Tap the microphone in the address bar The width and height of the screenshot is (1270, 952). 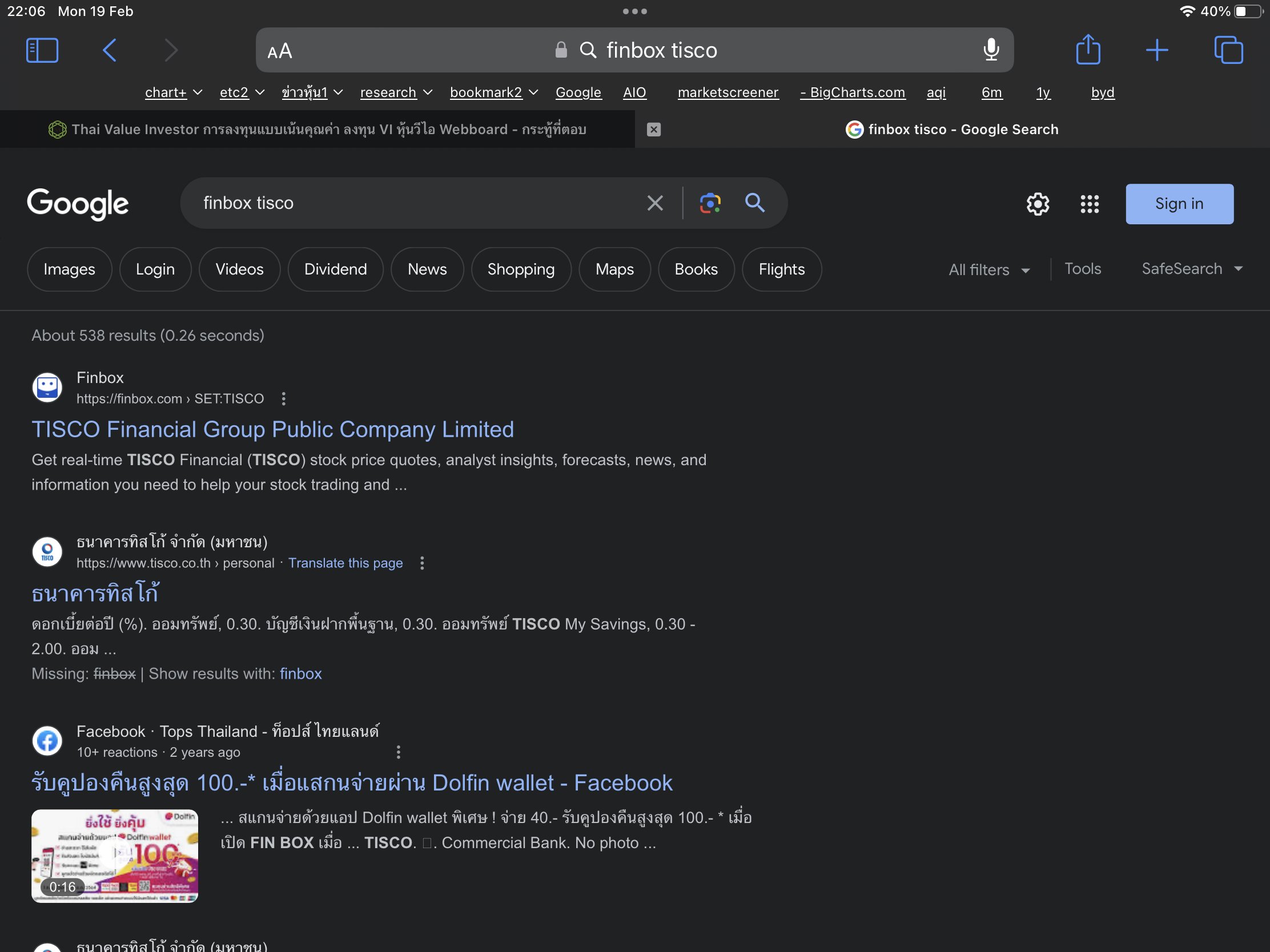tap(991, 50)
